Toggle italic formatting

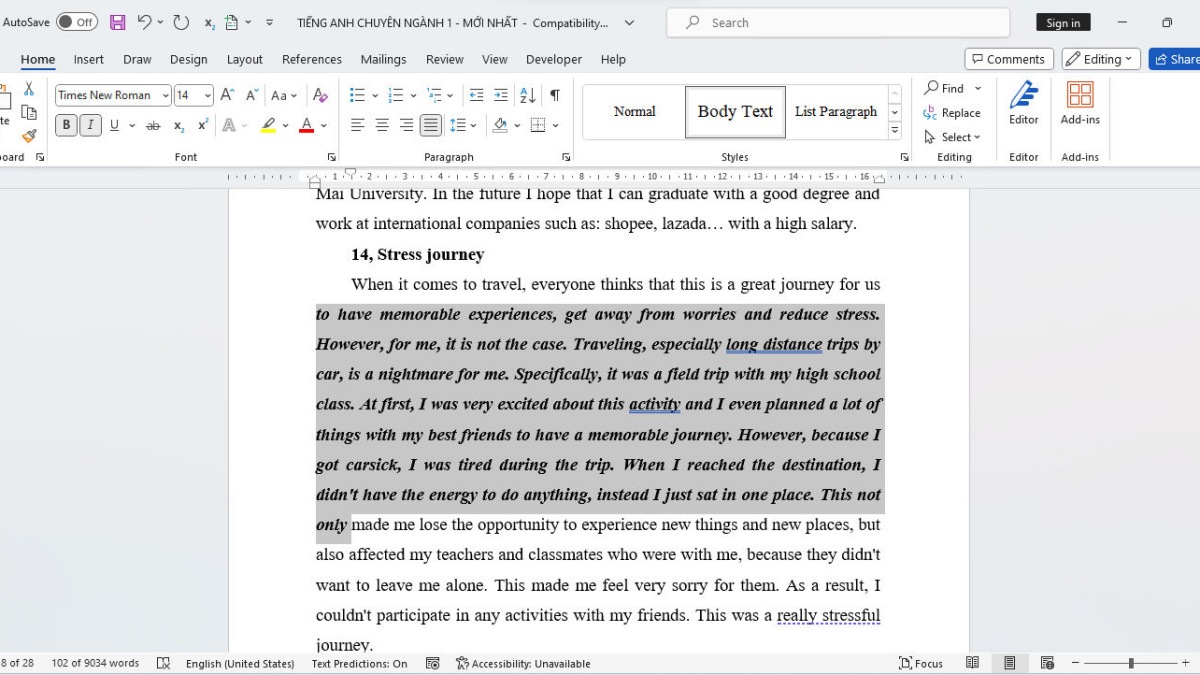pos(90,125)
